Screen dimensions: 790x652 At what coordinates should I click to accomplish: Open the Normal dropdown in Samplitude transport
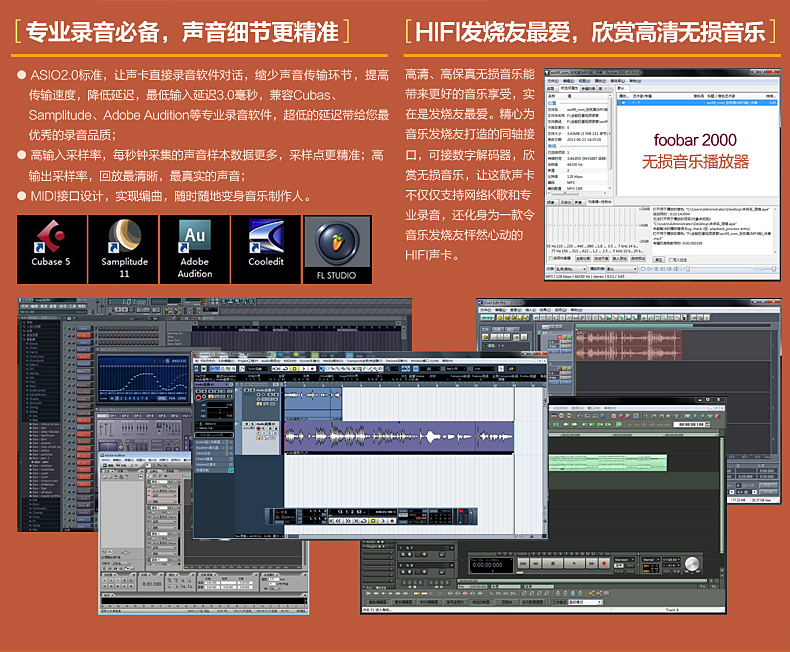coord(650,560)
